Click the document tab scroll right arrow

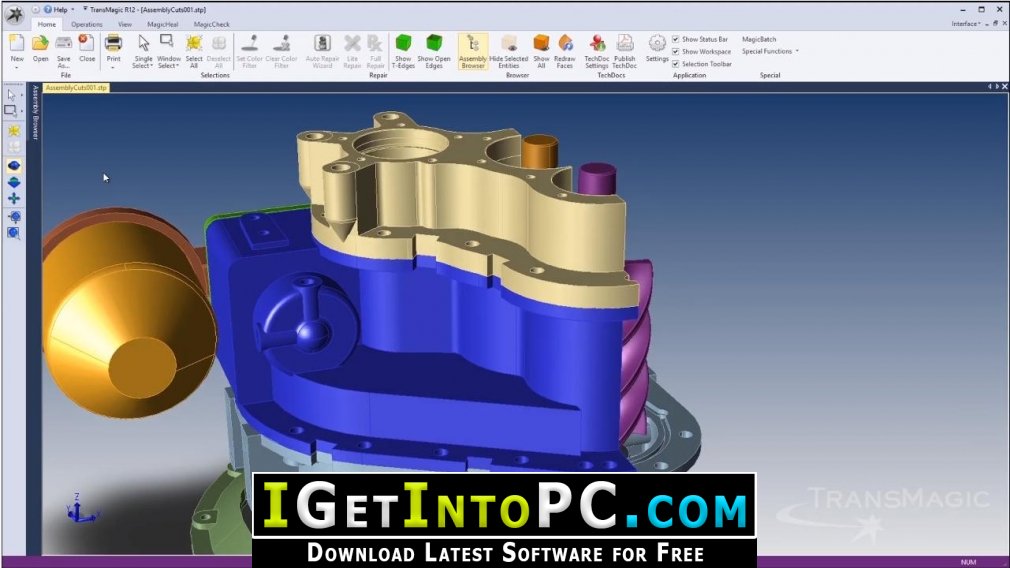point(997,86)
